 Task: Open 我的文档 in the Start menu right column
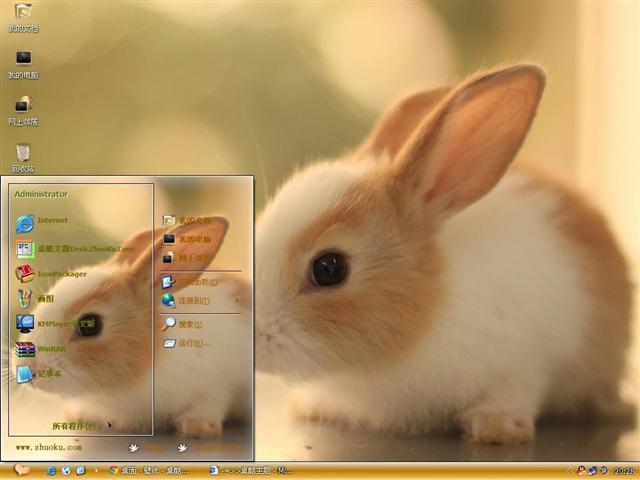click(x=187, y=220)
